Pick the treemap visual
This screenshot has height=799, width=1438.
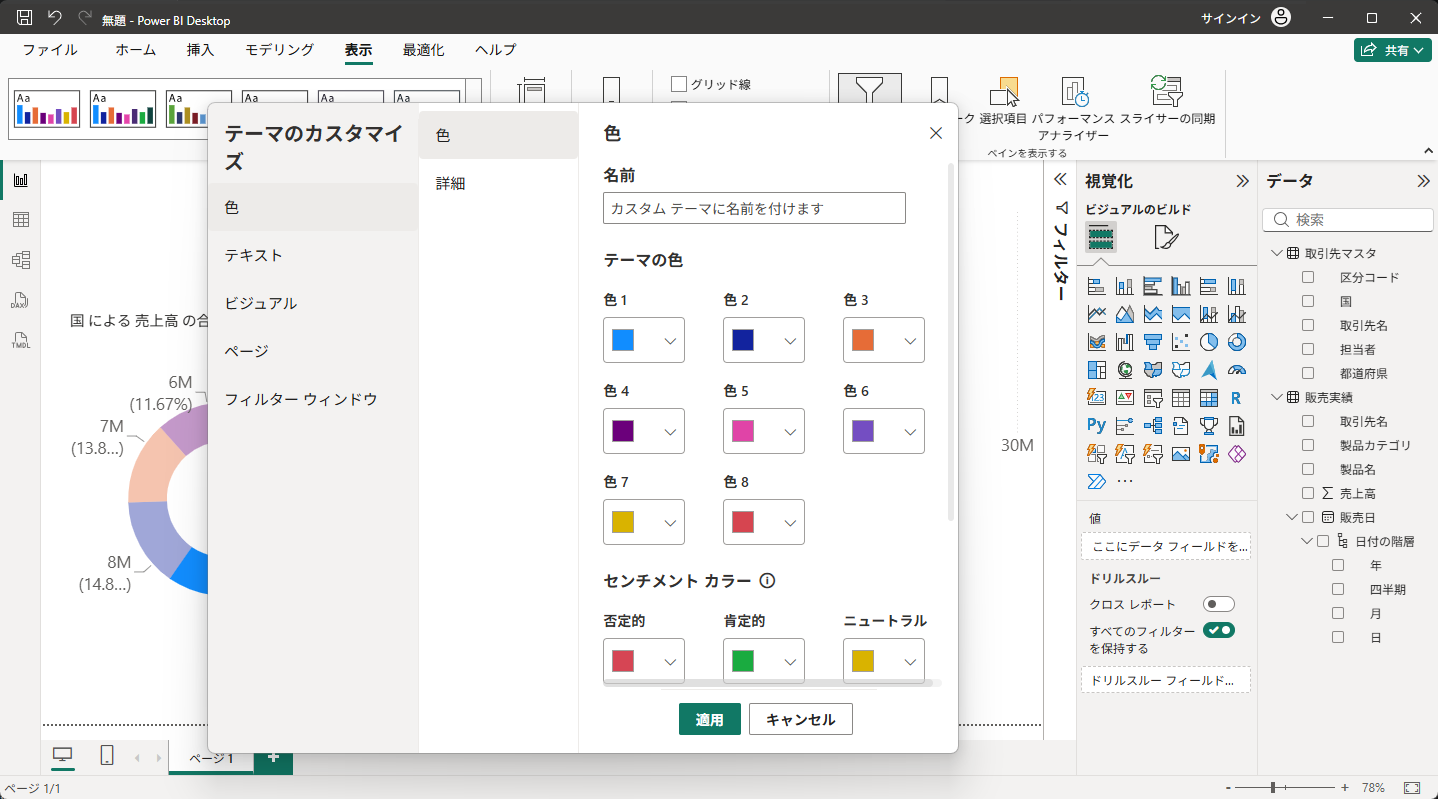(x=1097, y=370)
